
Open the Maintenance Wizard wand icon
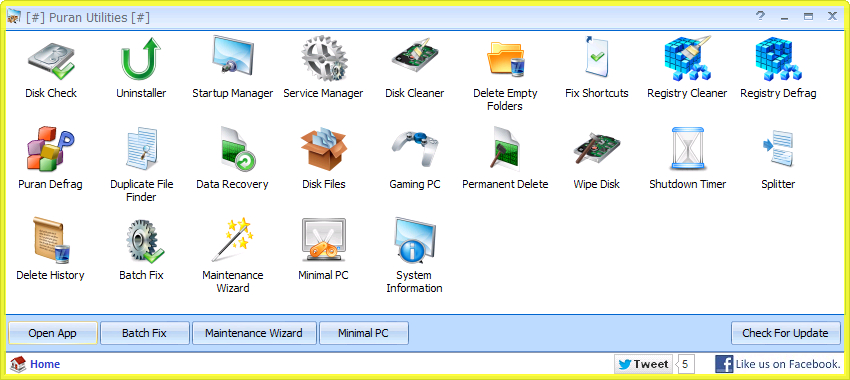pos(233,240)
